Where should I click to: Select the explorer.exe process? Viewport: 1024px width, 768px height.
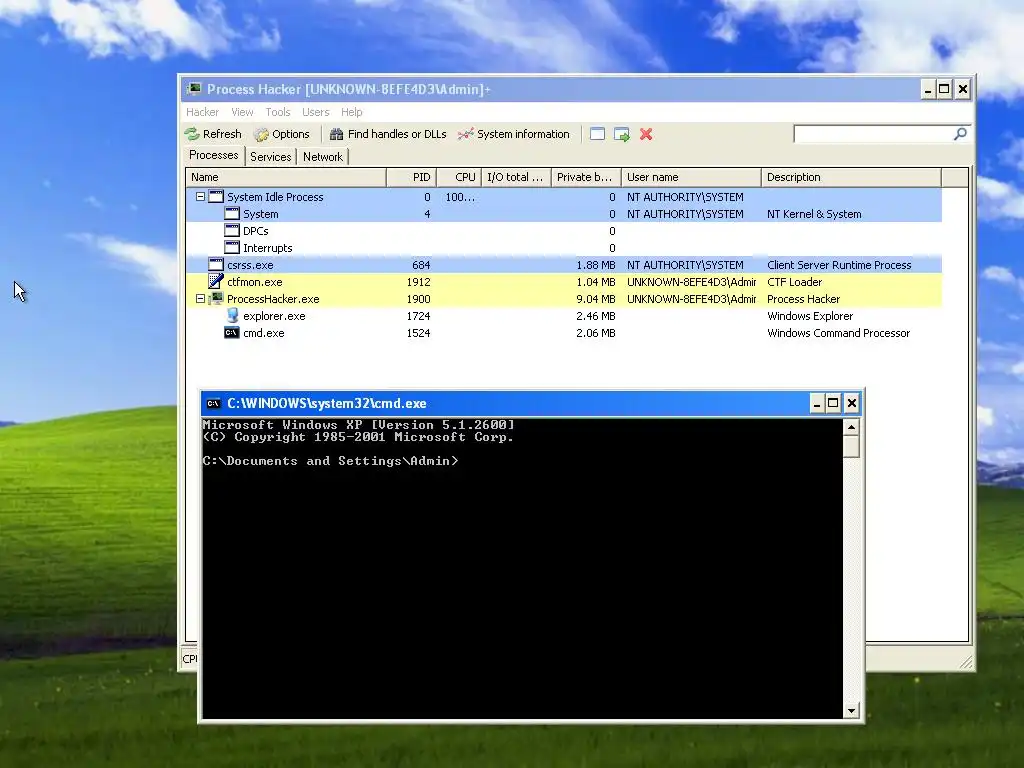[x=564, y=315]
